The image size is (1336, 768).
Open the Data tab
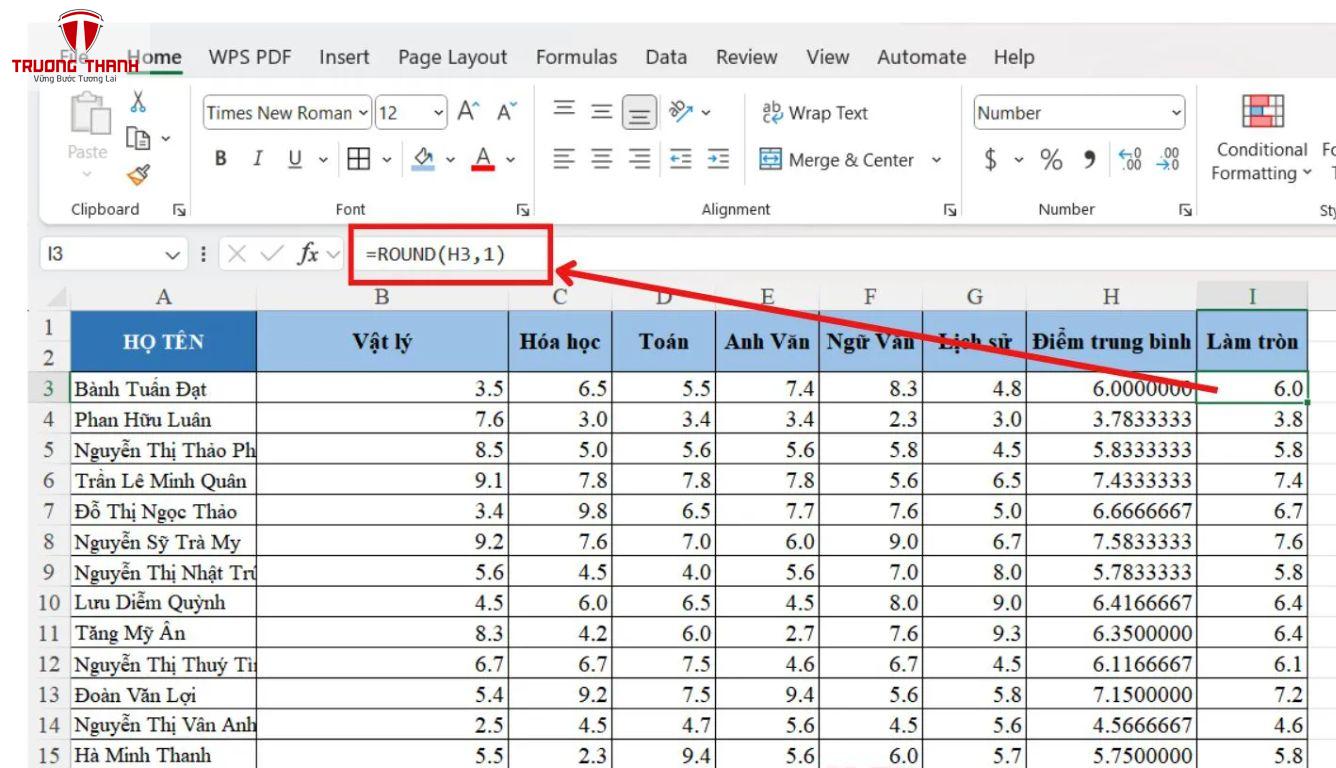point(666,57)
